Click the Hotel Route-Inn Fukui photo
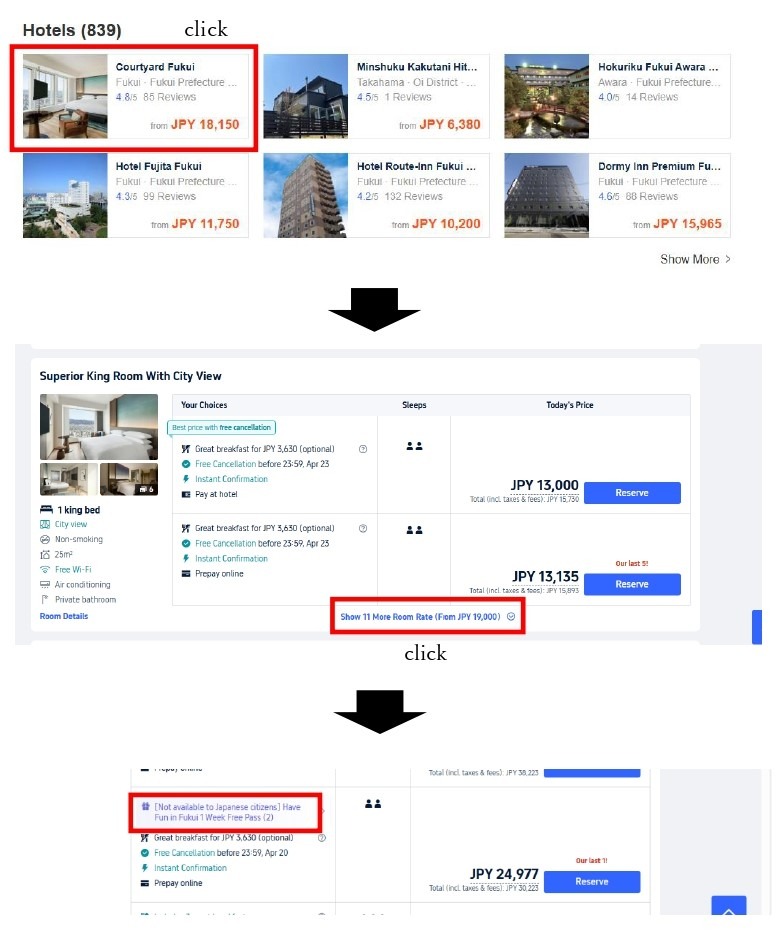Screen dimensions: 782x935 tap(305, 196)
